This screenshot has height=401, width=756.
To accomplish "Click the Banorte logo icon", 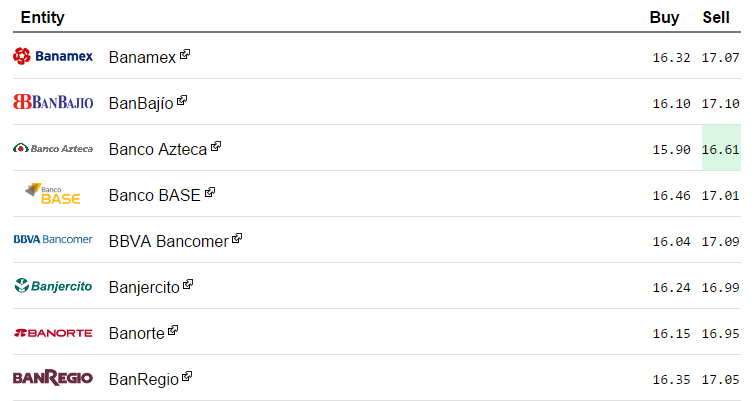I will click(53, 332).
